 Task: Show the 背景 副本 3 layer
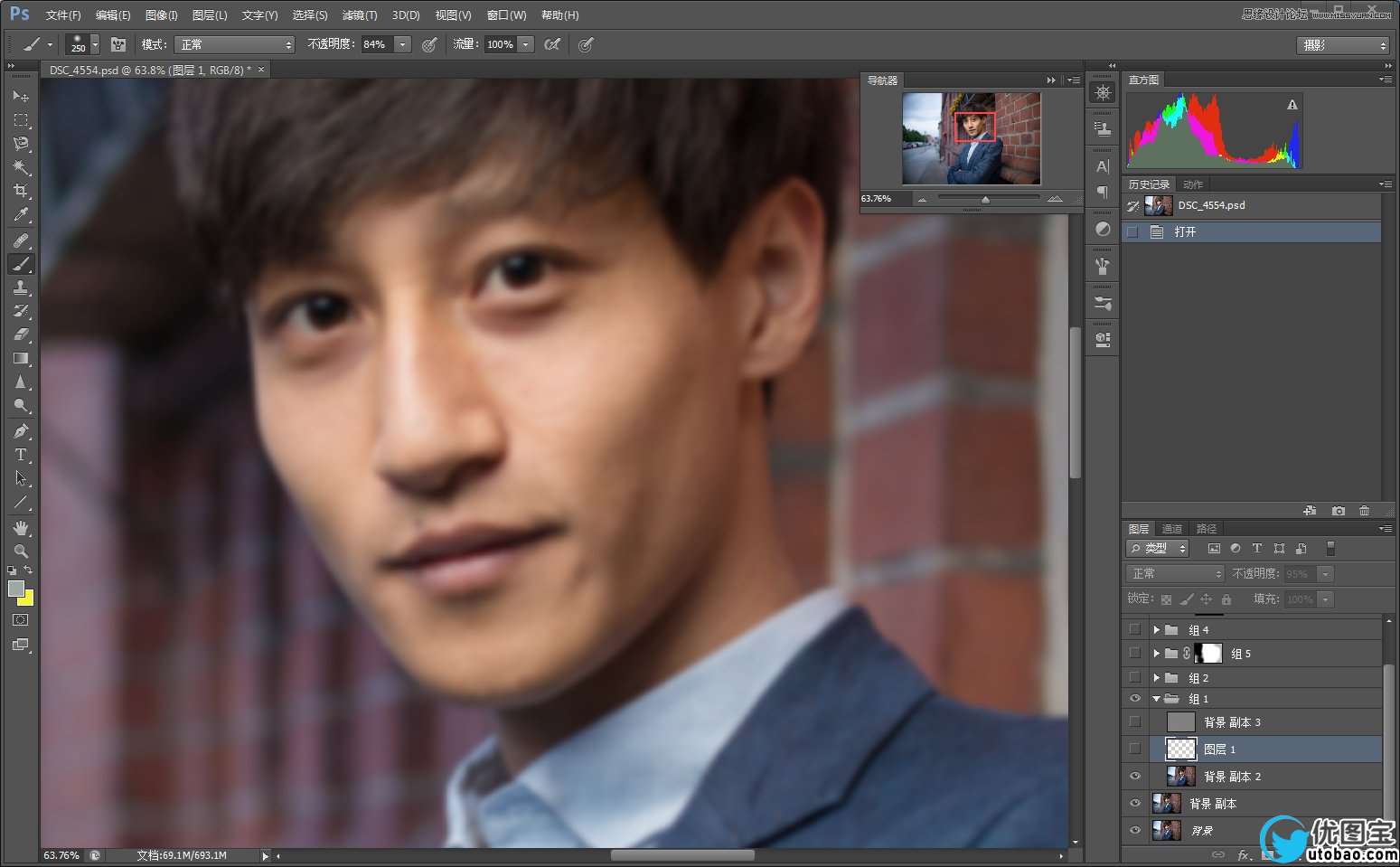1135,721
